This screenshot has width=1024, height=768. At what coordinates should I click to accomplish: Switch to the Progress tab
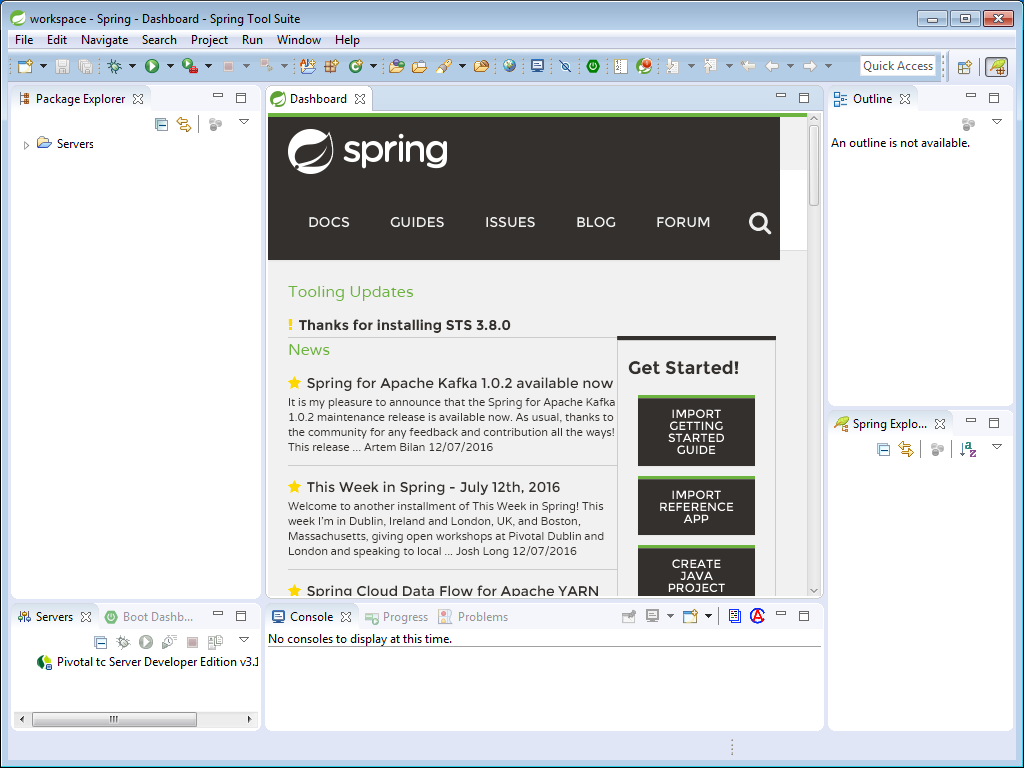tap(396, 617)
